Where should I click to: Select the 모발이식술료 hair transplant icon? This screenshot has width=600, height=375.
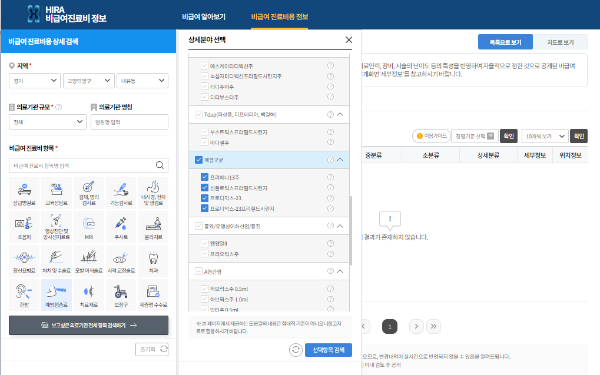click(x=89, y=261)
